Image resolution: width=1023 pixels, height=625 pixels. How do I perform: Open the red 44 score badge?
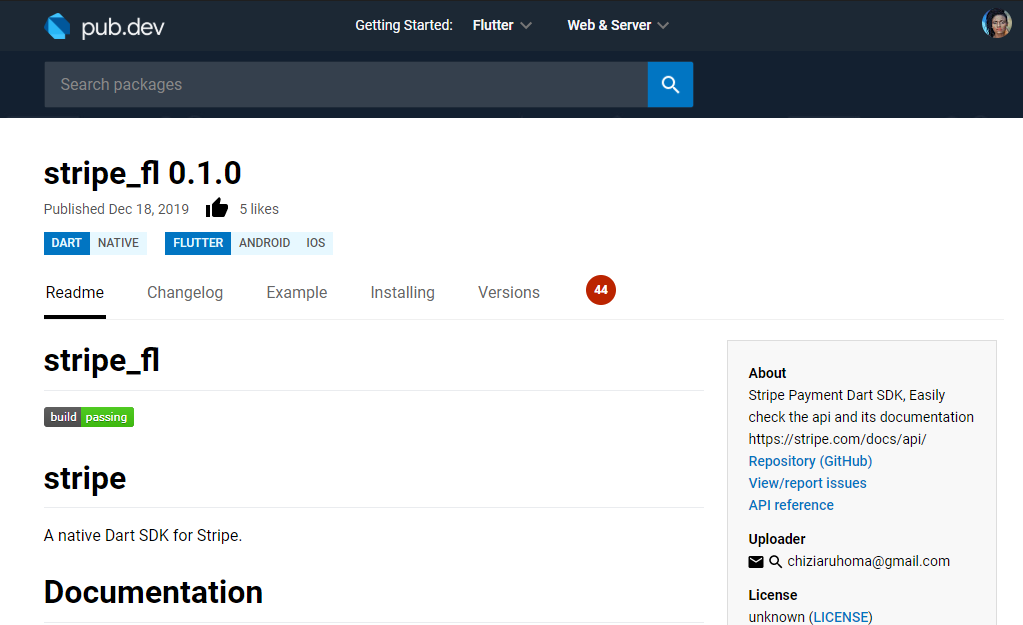600,290
